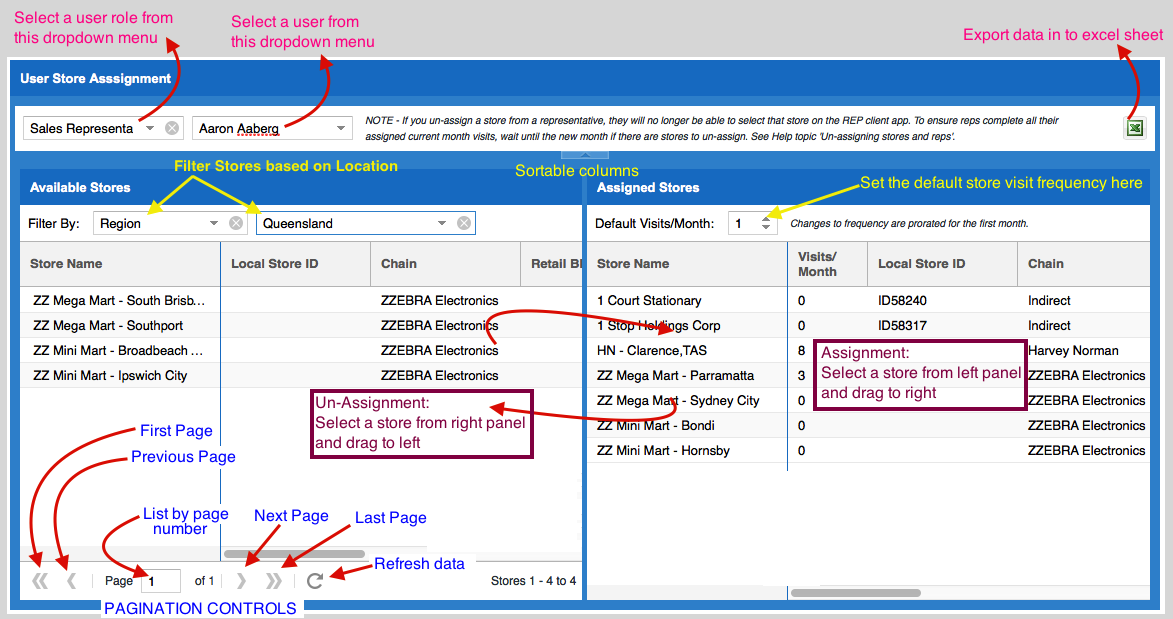Viewport: 1173px width, 619px height.
Task: Go to next page of stores
Action: click(x=241, y=581)
